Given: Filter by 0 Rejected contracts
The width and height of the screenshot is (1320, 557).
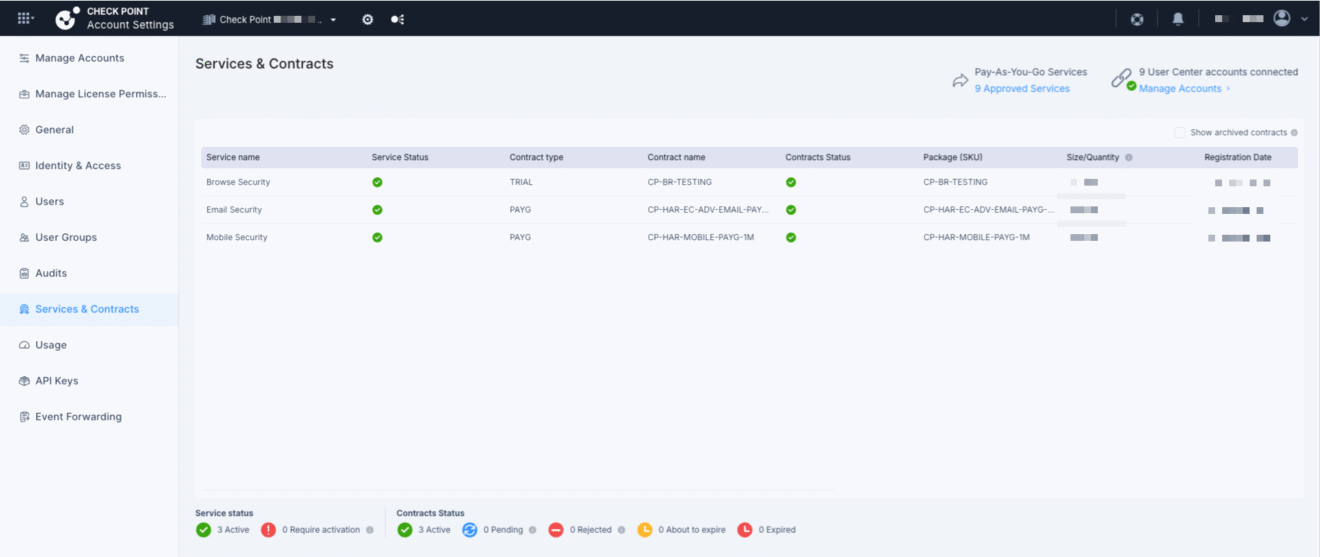Looking at the screenshot, I should click(x=580, y=530).
